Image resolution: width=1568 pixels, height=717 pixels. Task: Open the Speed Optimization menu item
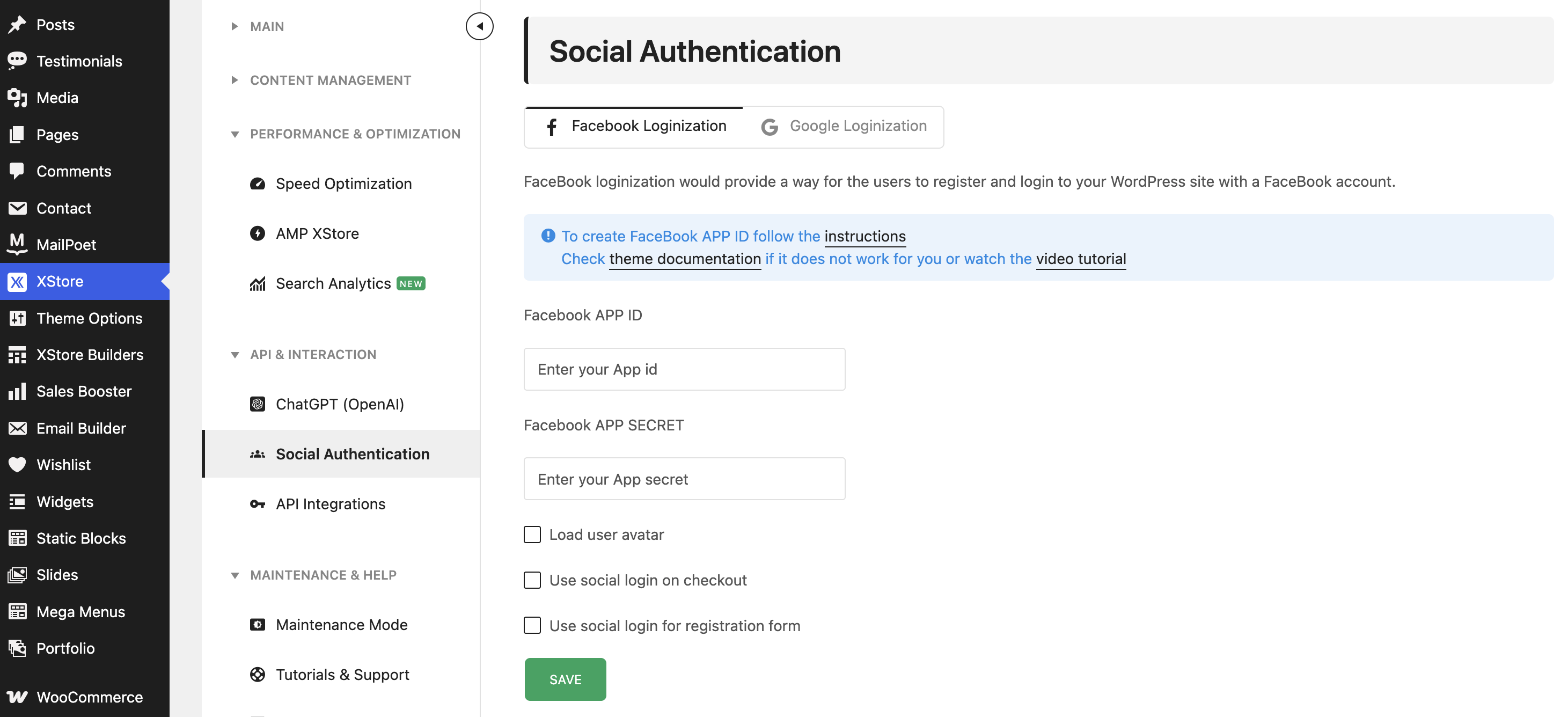341,184
